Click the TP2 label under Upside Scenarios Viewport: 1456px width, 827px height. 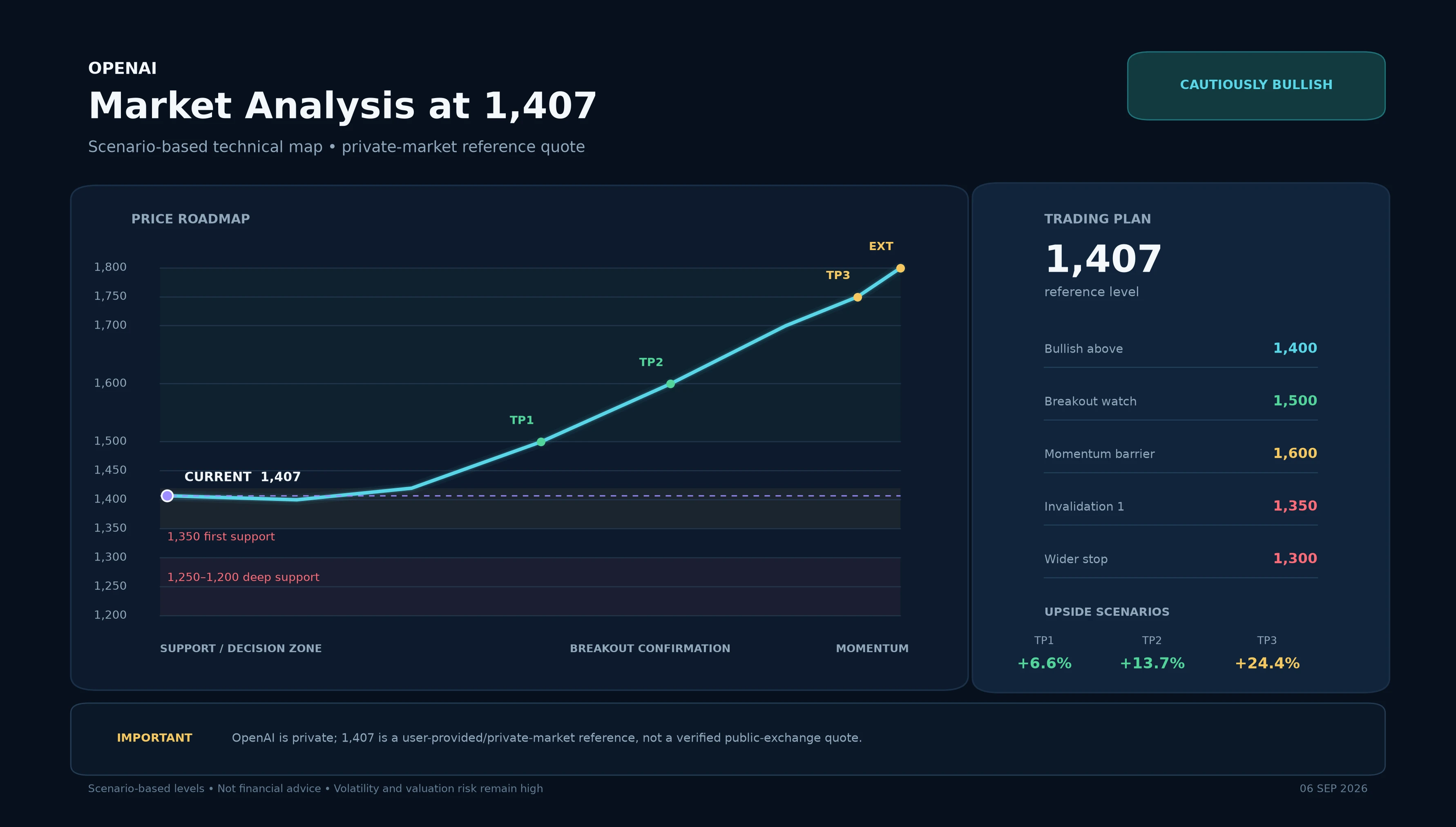(1152, 641)
